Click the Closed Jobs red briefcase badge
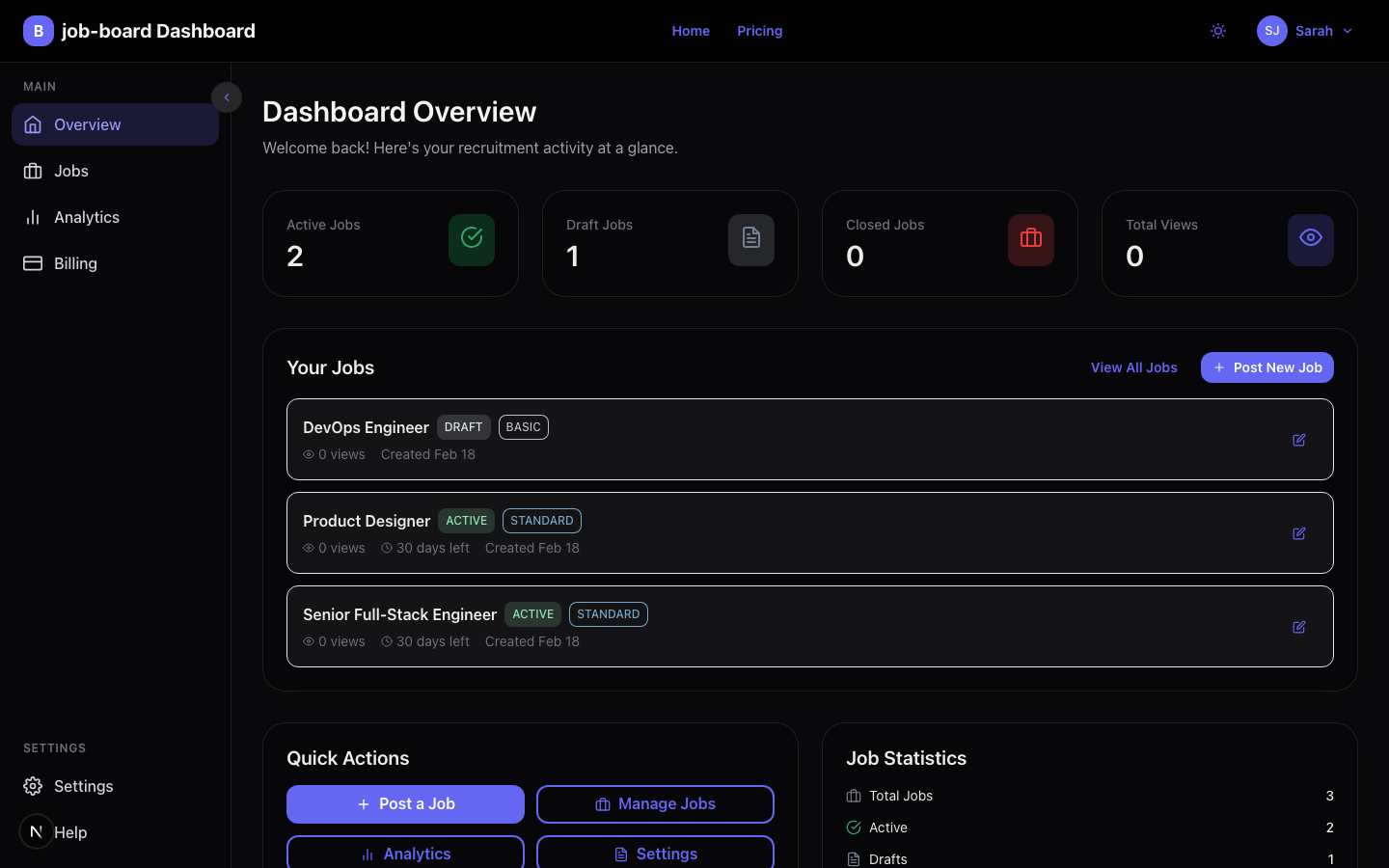Viewport: 1389px width, 868px height. pyautogui.click(x=1030, y=238)
